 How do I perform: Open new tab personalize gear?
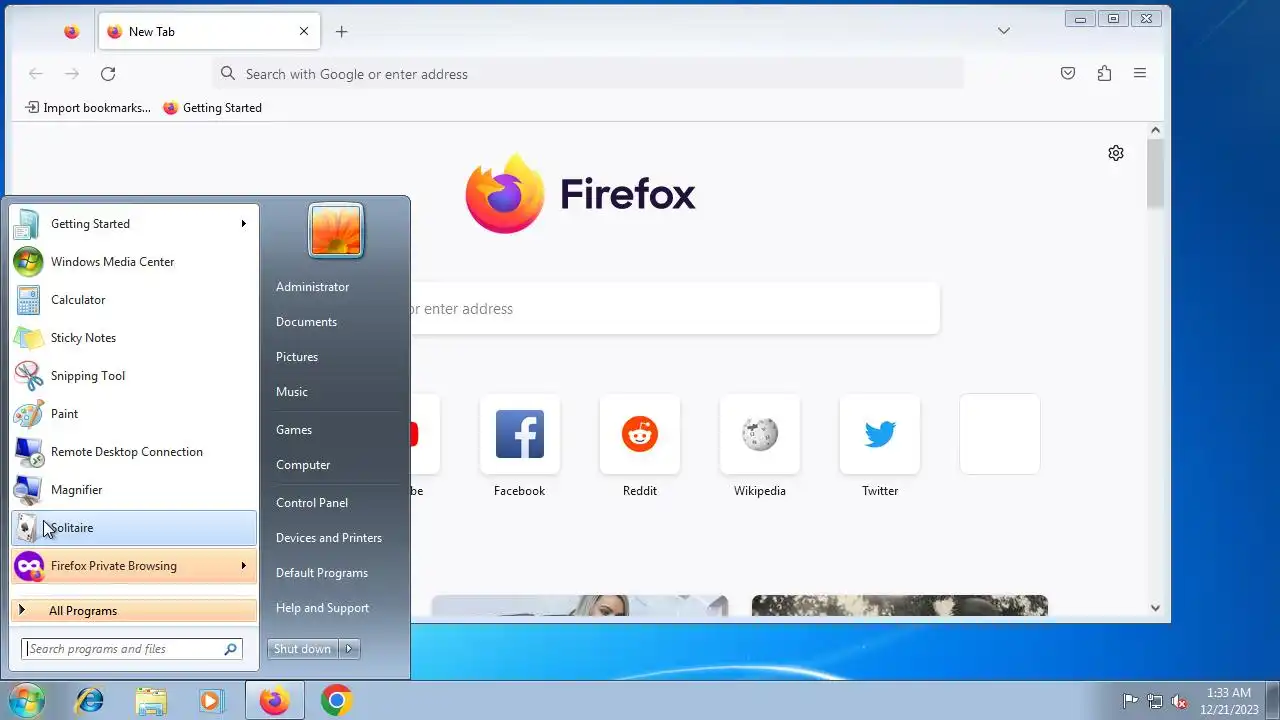(x=1116, y=153)
